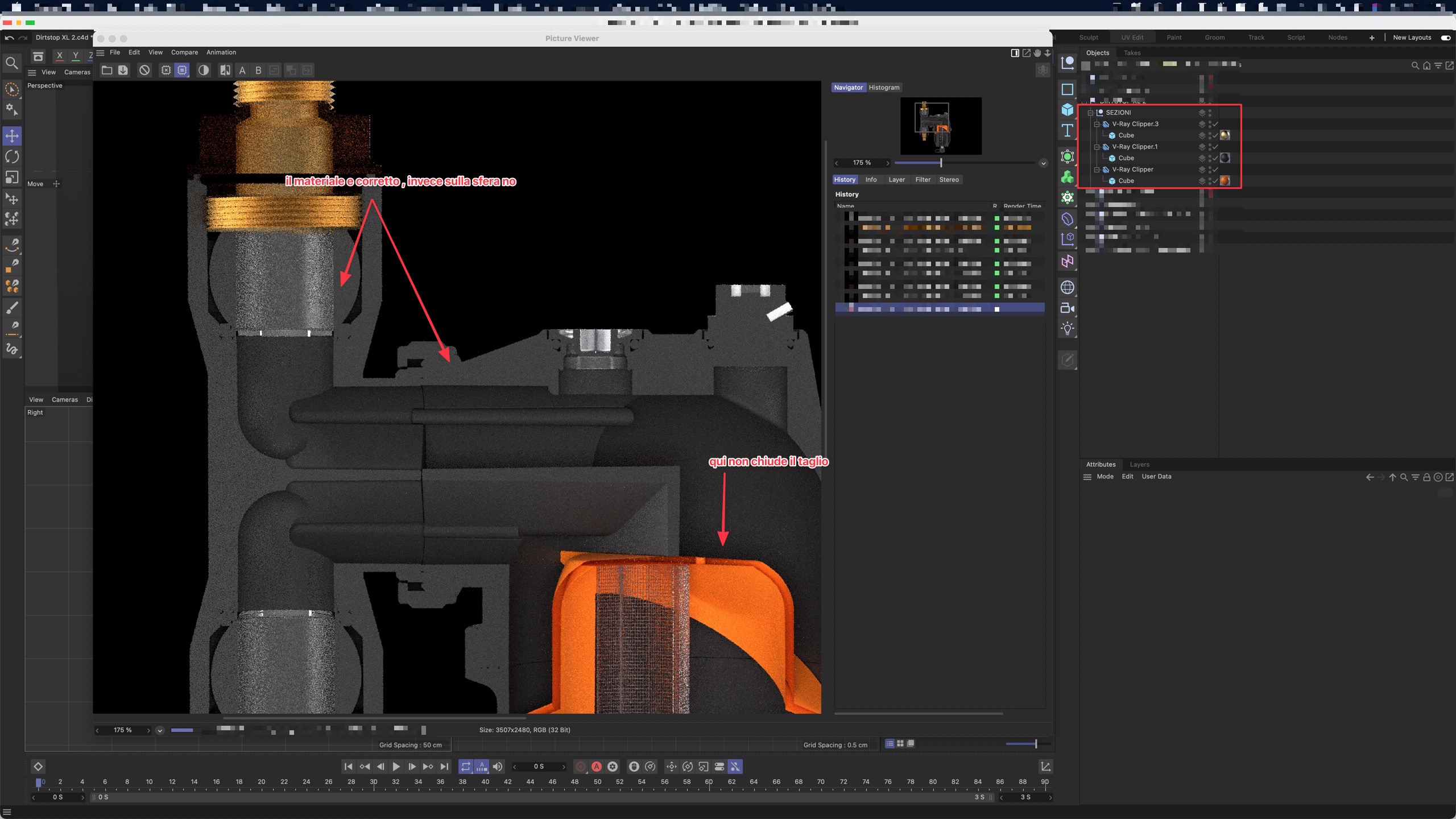The image size is (1456, 819).
Task: Click the Stop Rendering icon in Picture Viewer
Action: coord(144,70)
